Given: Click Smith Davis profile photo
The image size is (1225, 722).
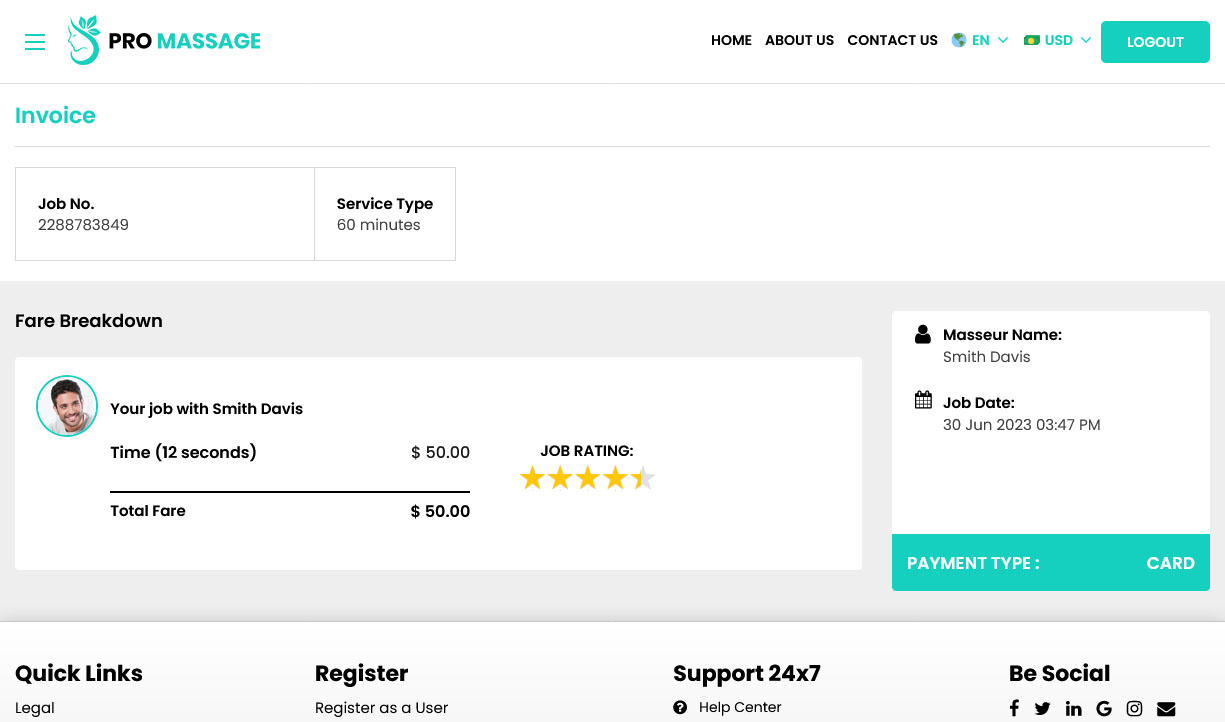Looking at the screenshot, I should [67, 406].
